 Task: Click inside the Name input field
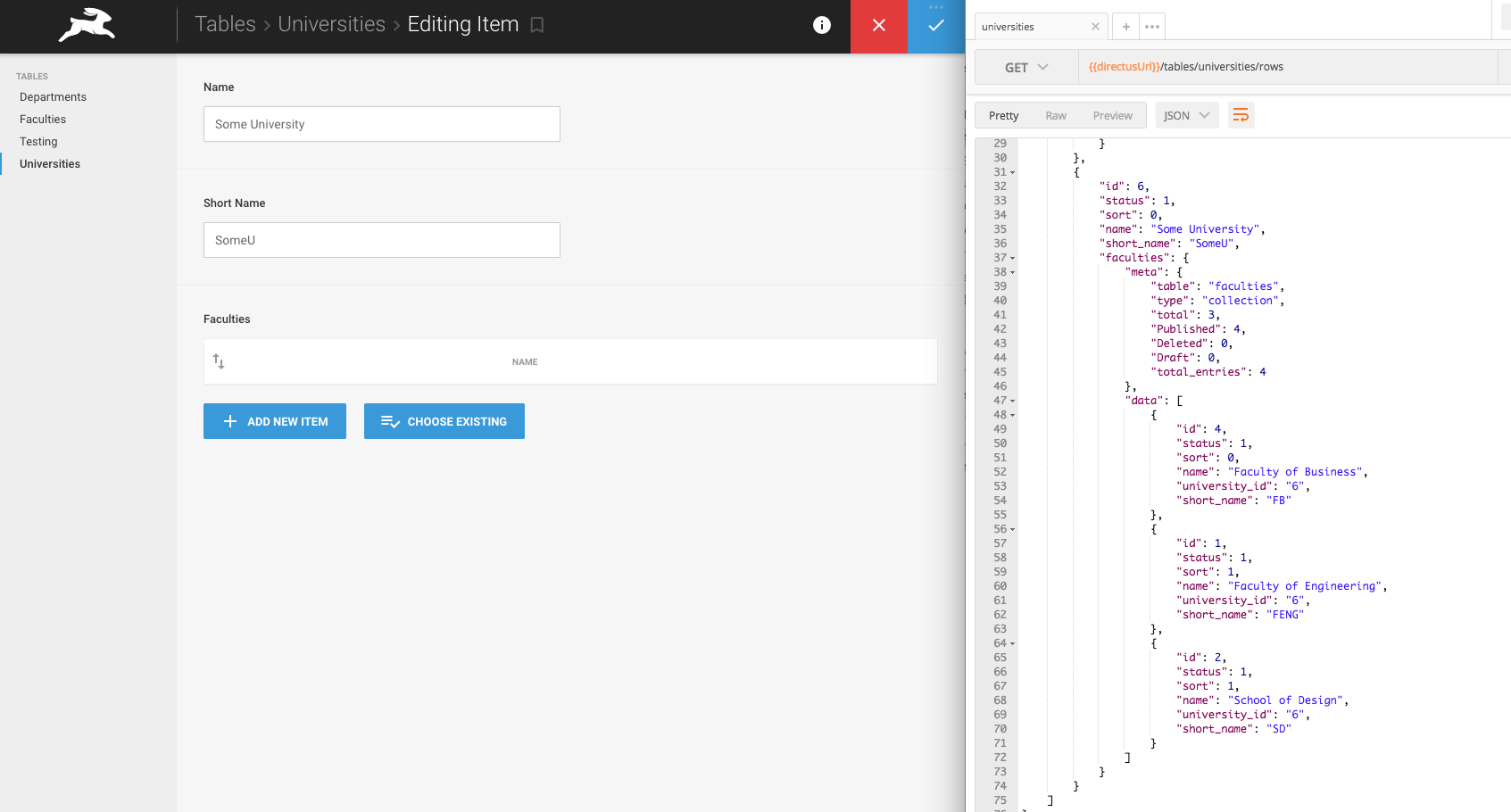pos(381,124)
